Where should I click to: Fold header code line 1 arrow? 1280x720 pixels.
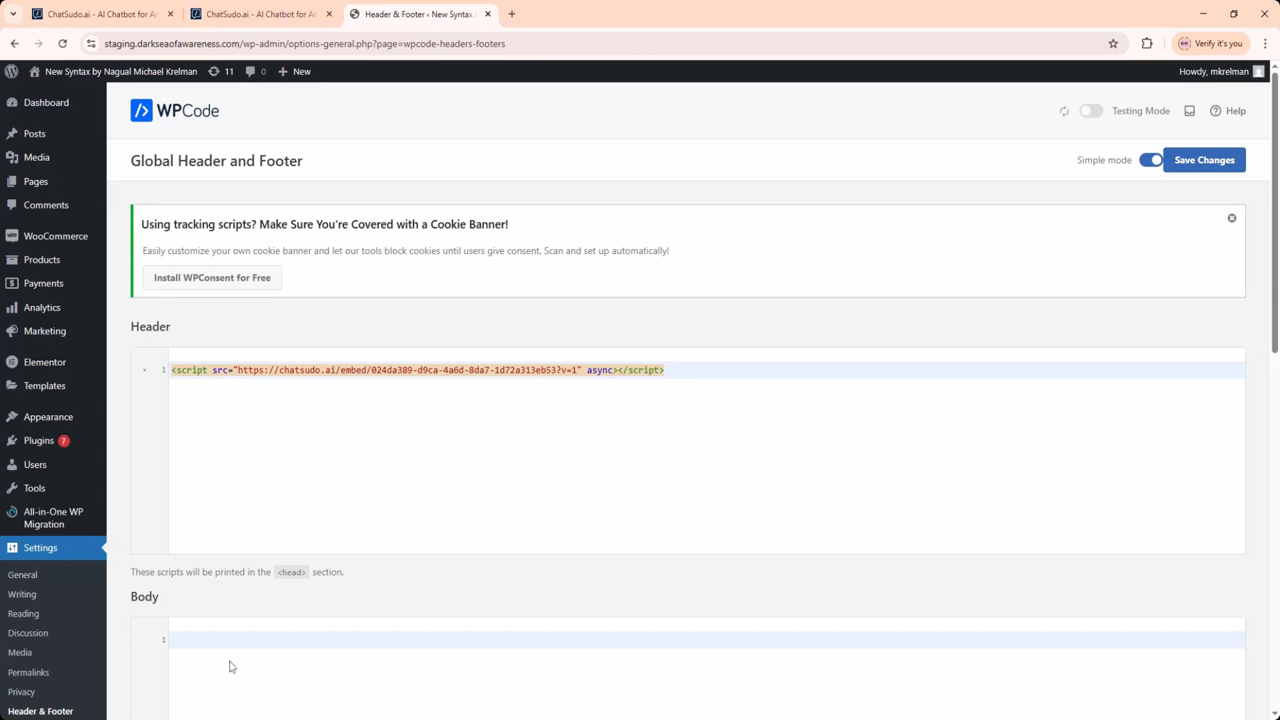(145, 370)
